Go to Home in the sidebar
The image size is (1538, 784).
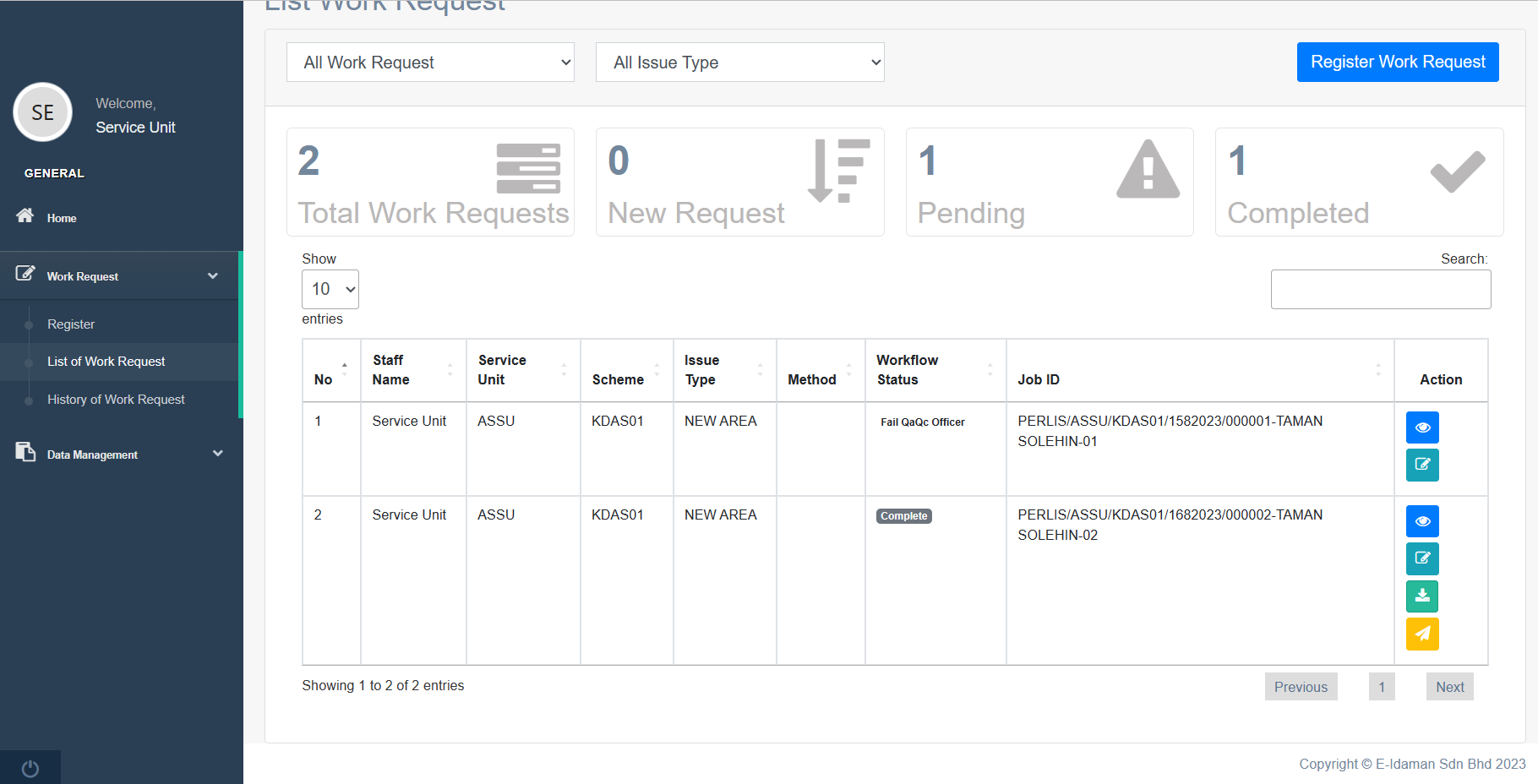coord(62,218)
